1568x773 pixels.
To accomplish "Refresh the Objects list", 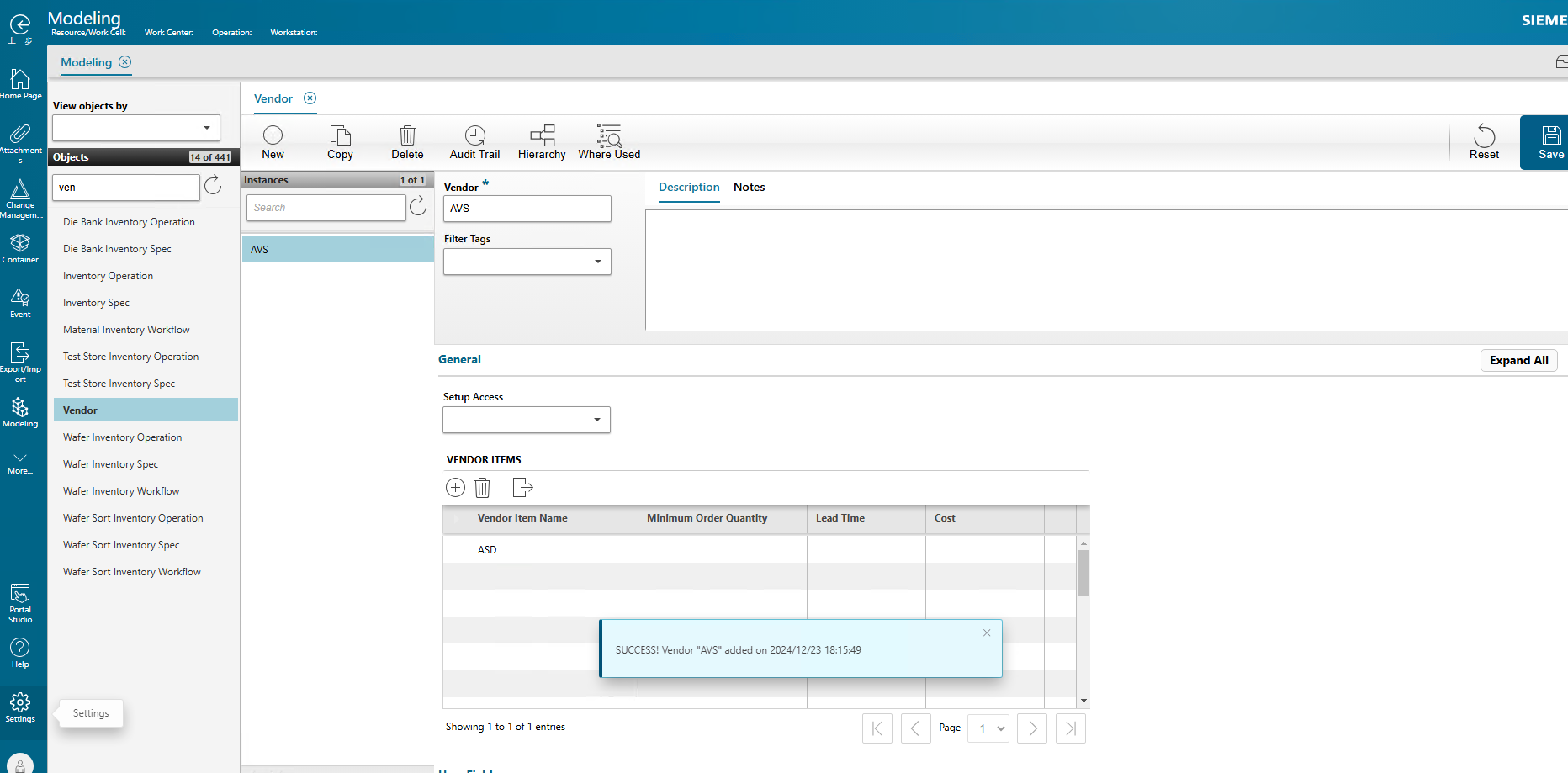I will tap(213, 185).
